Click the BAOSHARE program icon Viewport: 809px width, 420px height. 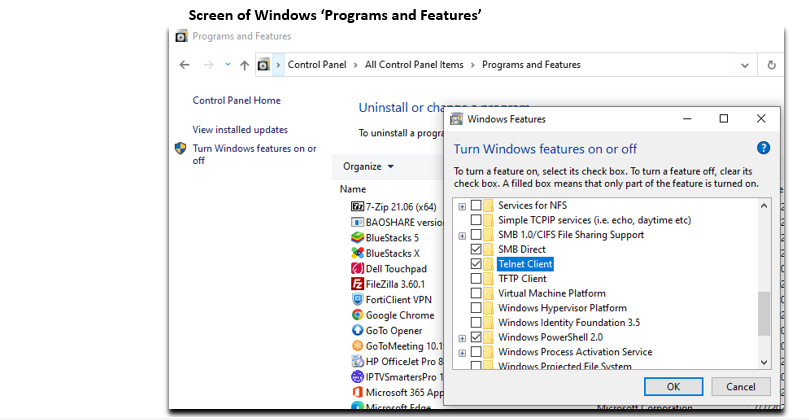coord(357,222)
